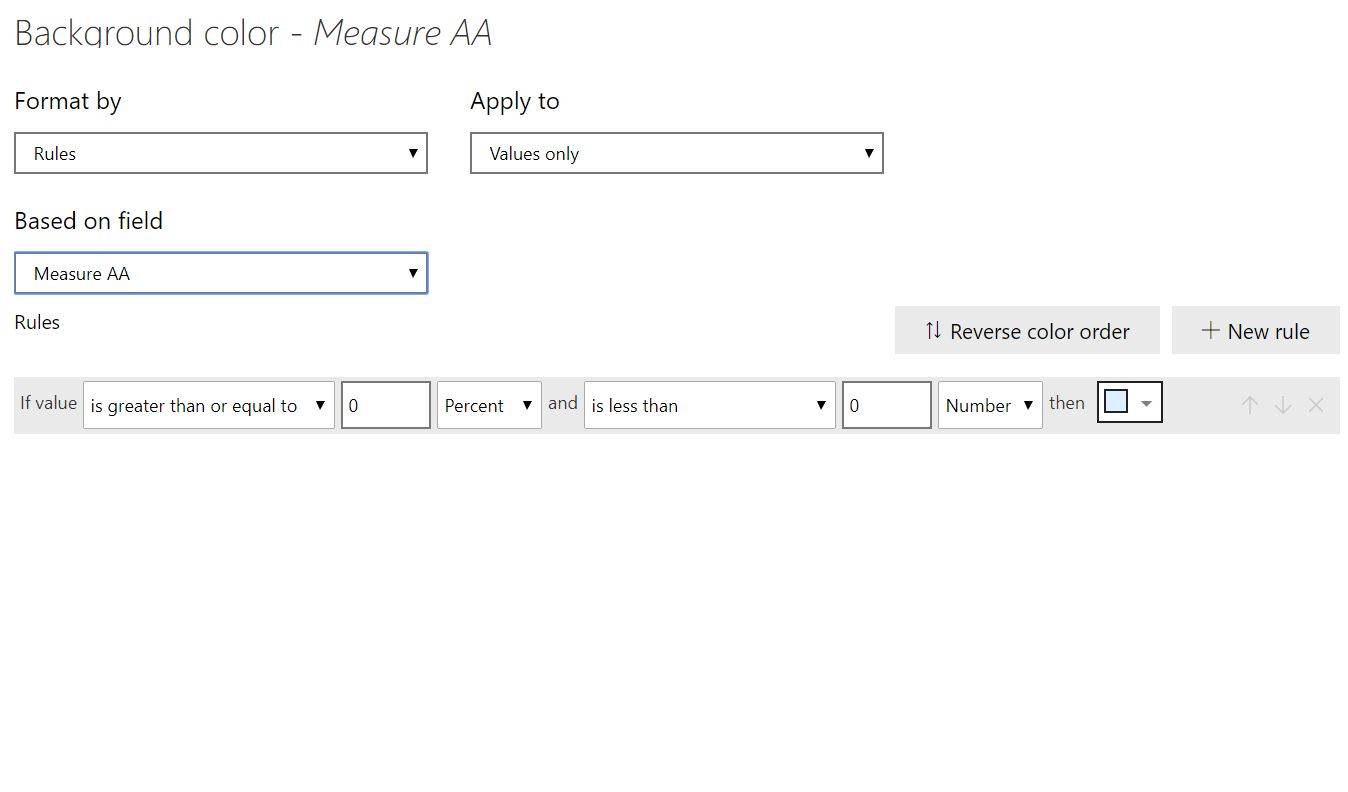Delete the rule with X icon
The height and width of the screenshot is (792, 1348).
point(1316,405)
